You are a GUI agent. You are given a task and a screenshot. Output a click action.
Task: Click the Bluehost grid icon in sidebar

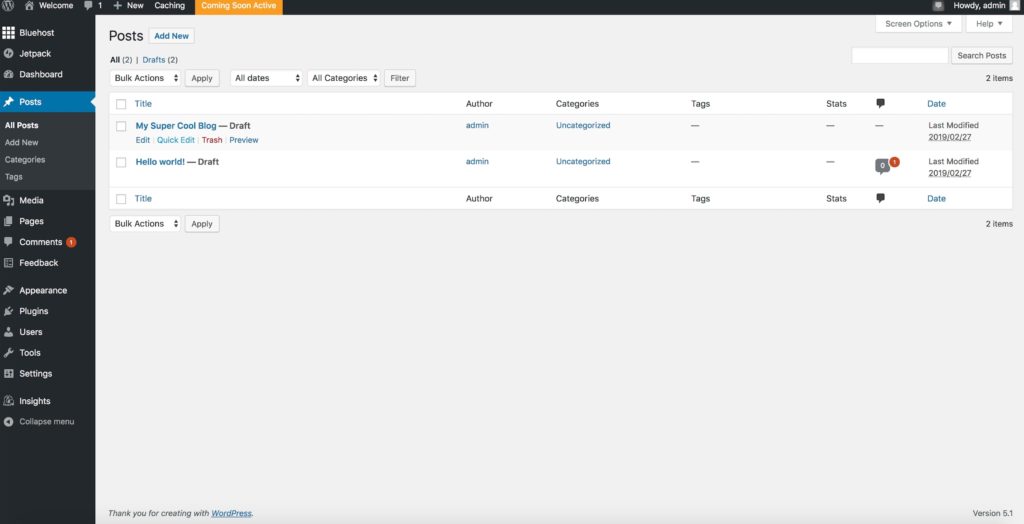pyautogui.click(x=8, y=33)
